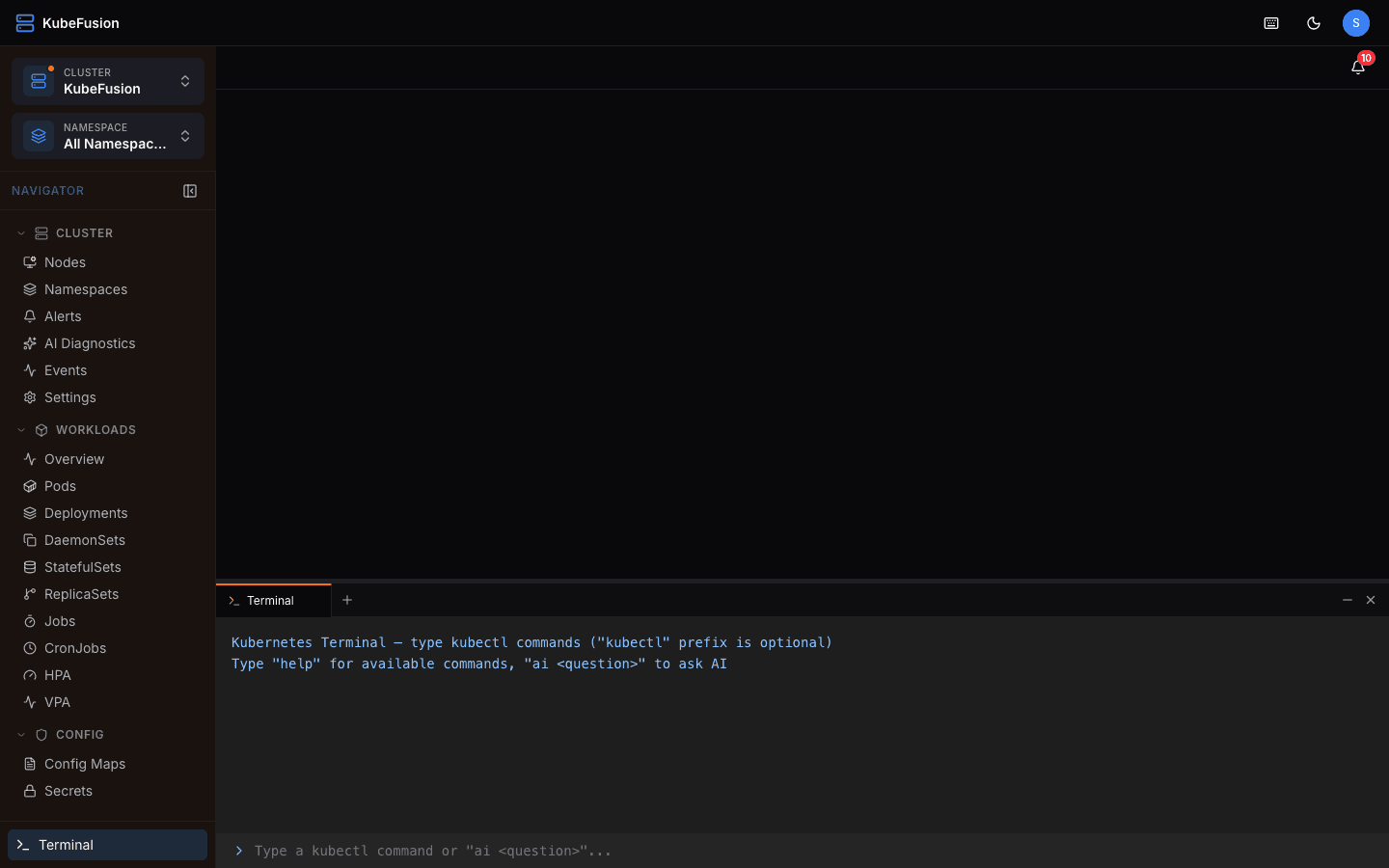Open the Terminal from the bottom sidebar button
The image size is (1389, 868).
106,844
